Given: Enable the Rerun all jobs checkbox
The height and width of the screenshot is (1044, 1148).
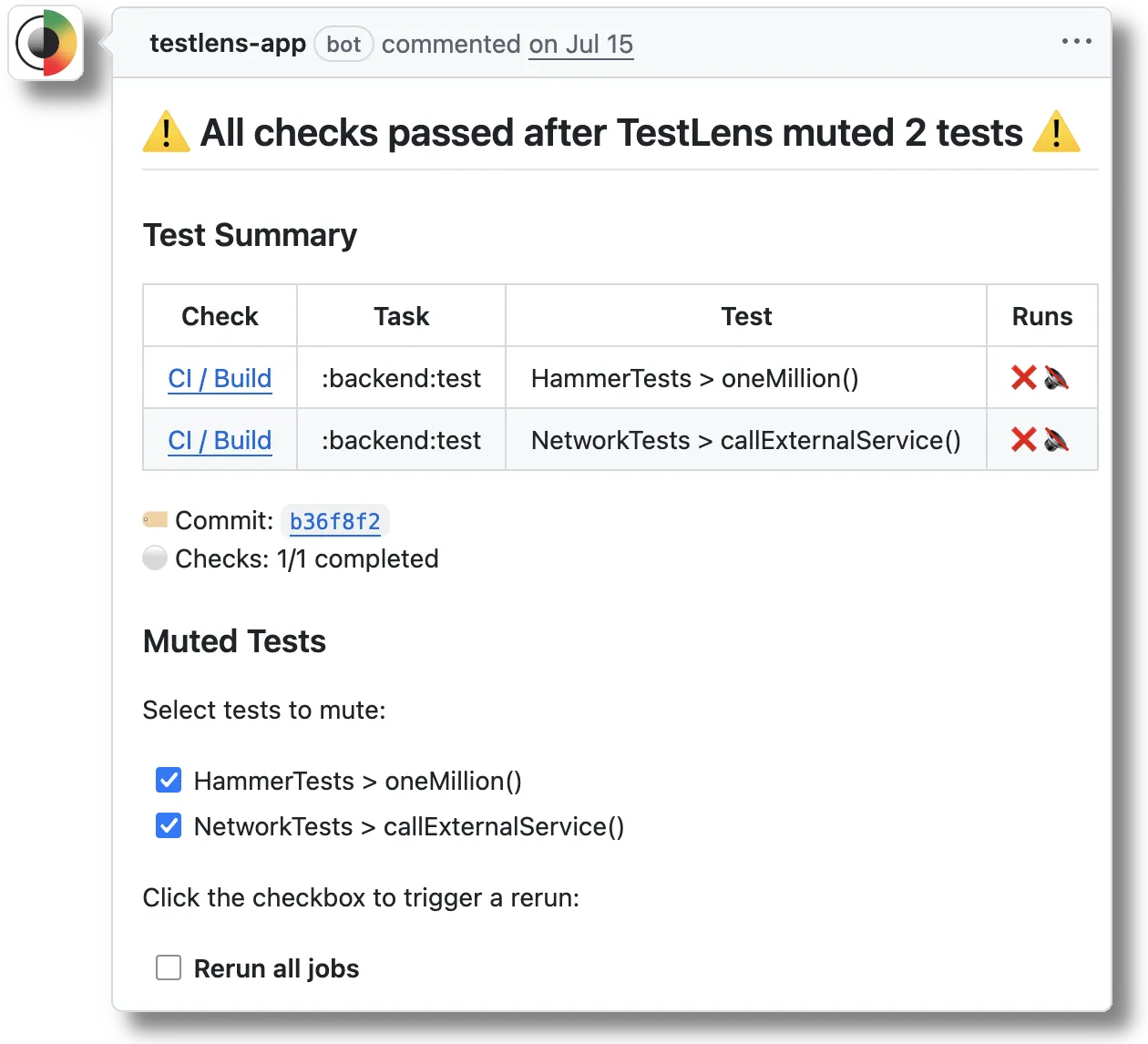Looking at the screenshot, I should (169, 968).
